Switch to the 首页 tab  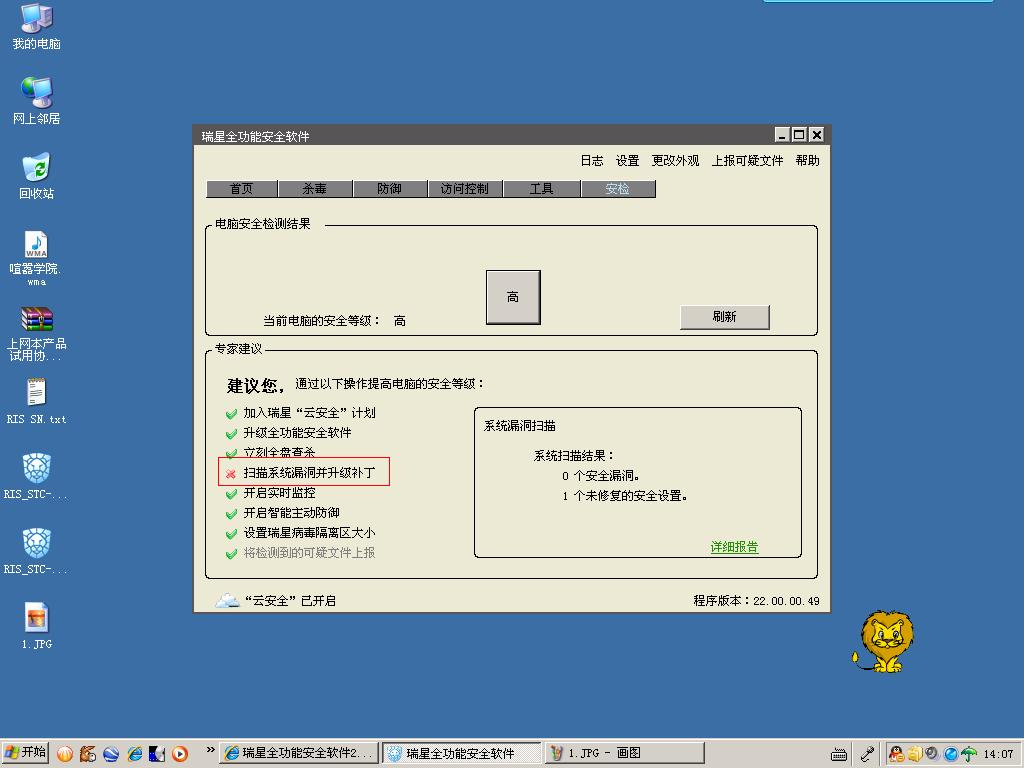(x=242, y=189)
